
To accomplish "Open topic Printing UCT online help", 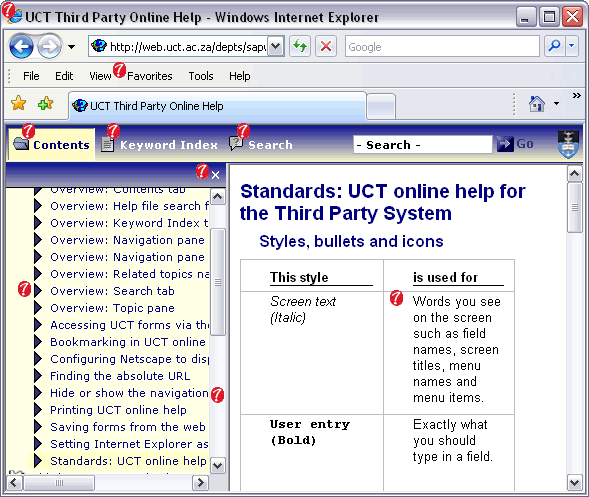I will click(118, 410).
